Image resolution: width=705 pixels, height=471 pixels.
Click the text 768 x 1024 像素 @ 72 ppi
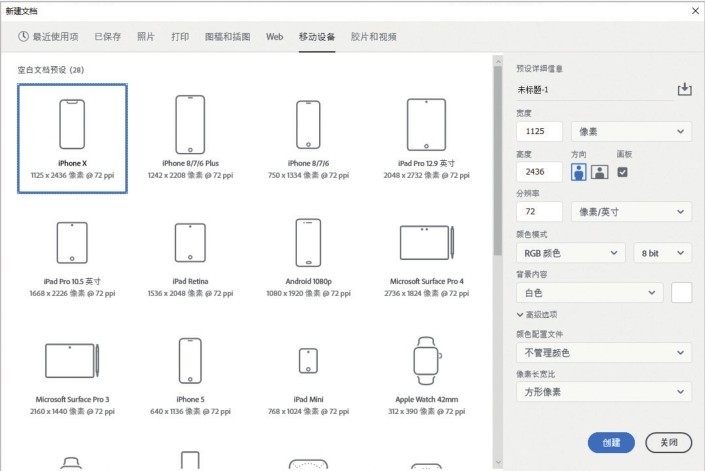308,411
